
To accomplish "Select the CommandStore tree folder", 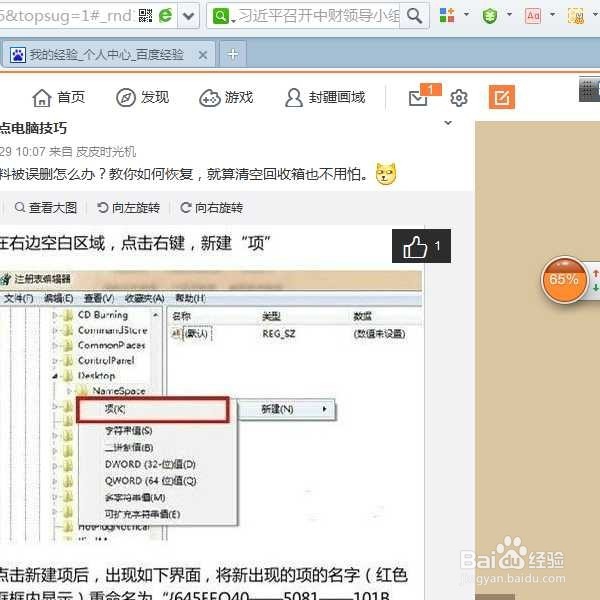I will click(x=112, y=330).
